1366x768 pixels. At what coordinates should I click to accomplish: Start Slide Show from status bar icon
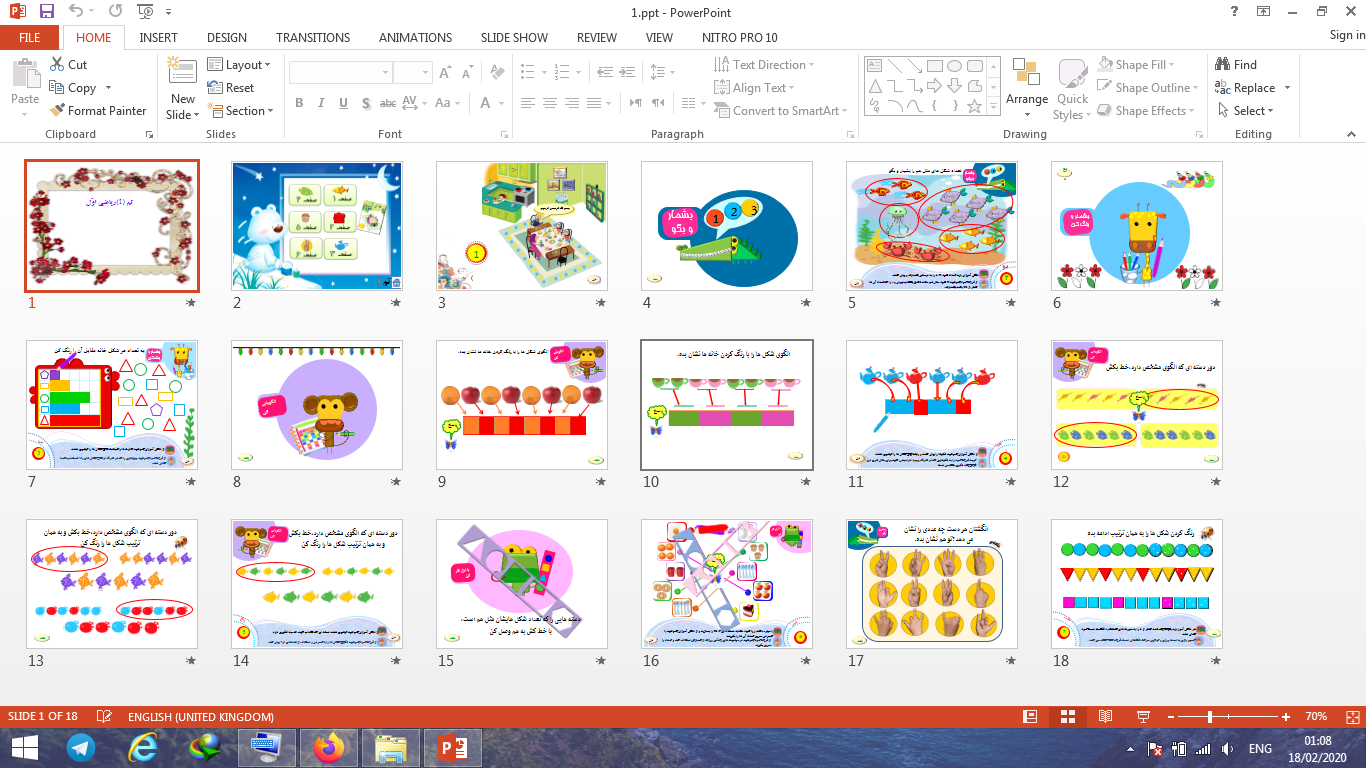(1143, 717)
